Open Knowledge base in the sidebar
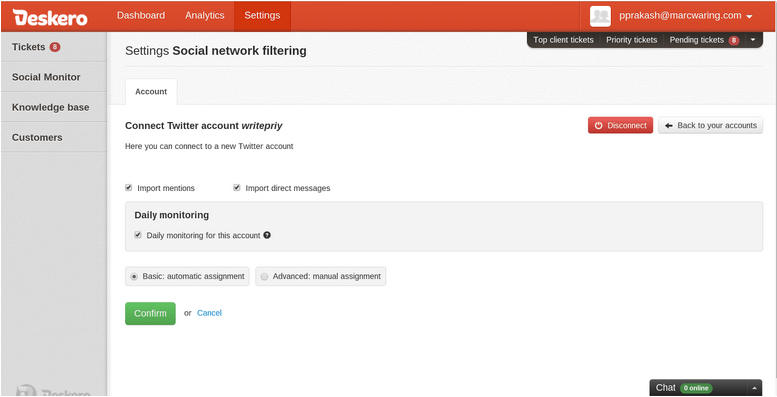 pyautogui.click(x=54, y=107)
